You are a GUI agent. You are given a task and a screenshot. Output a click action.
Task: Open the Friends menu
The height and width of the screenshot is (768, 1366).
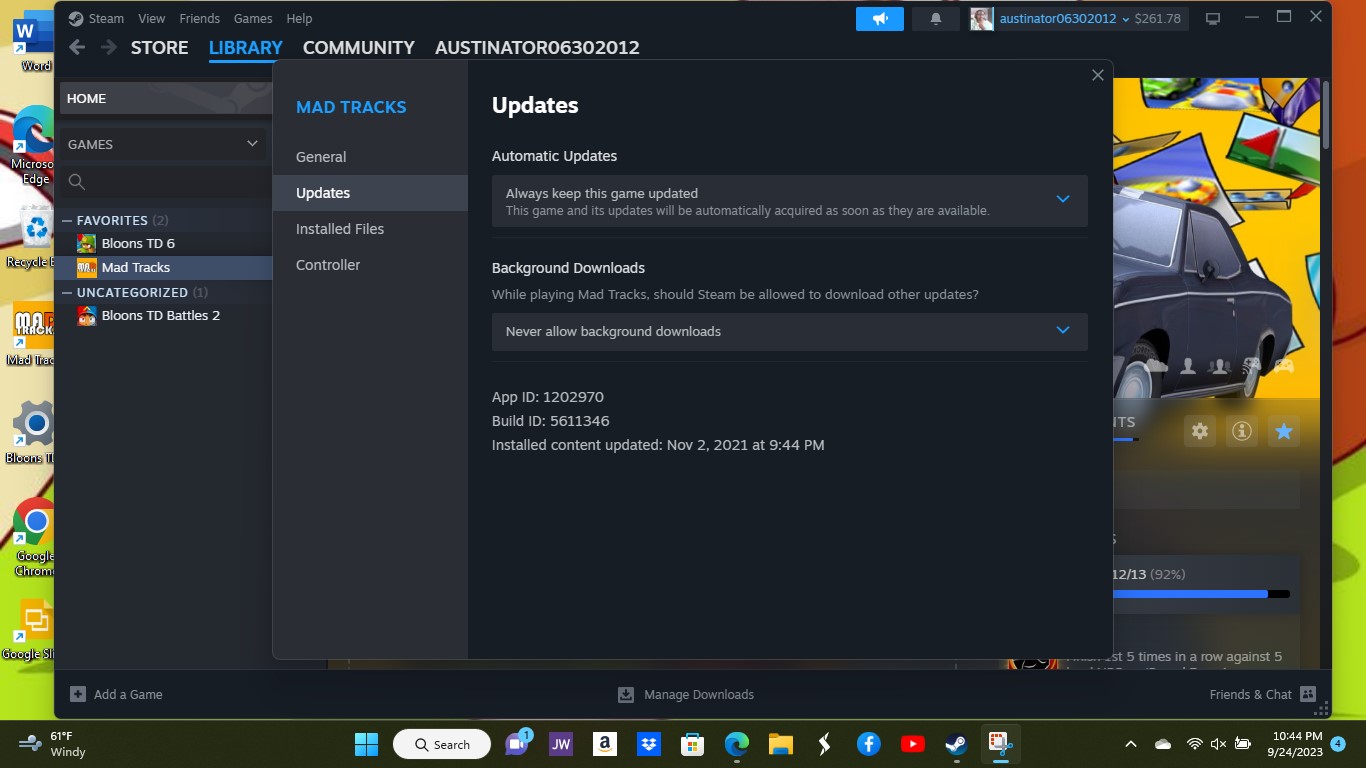[199, 18]
